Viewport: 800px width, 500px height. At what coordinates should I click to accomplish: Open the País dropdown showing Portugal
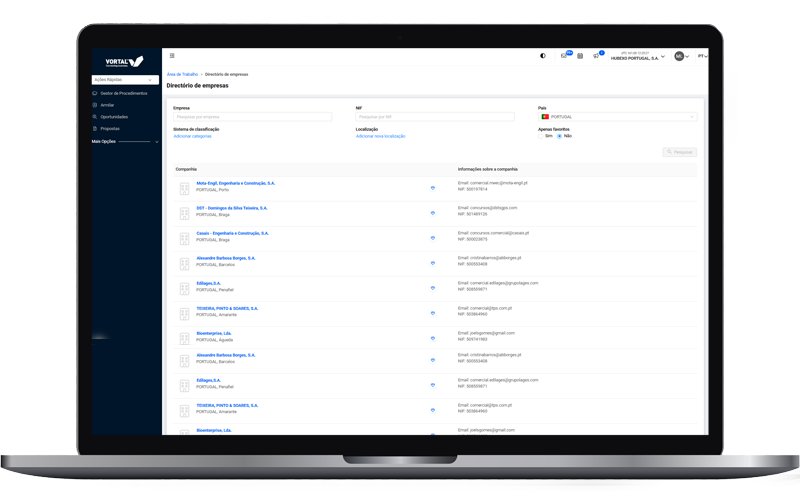coord(617,117)
